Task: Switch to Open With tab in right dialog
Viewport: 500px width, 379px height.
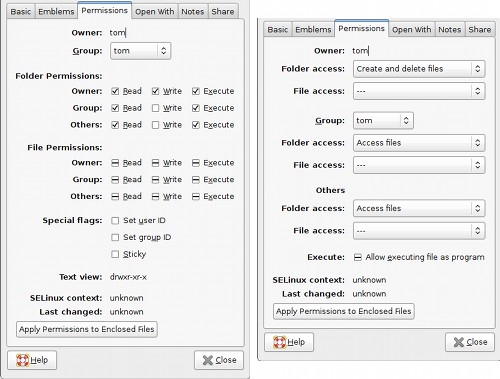Action: pos(412,30)
